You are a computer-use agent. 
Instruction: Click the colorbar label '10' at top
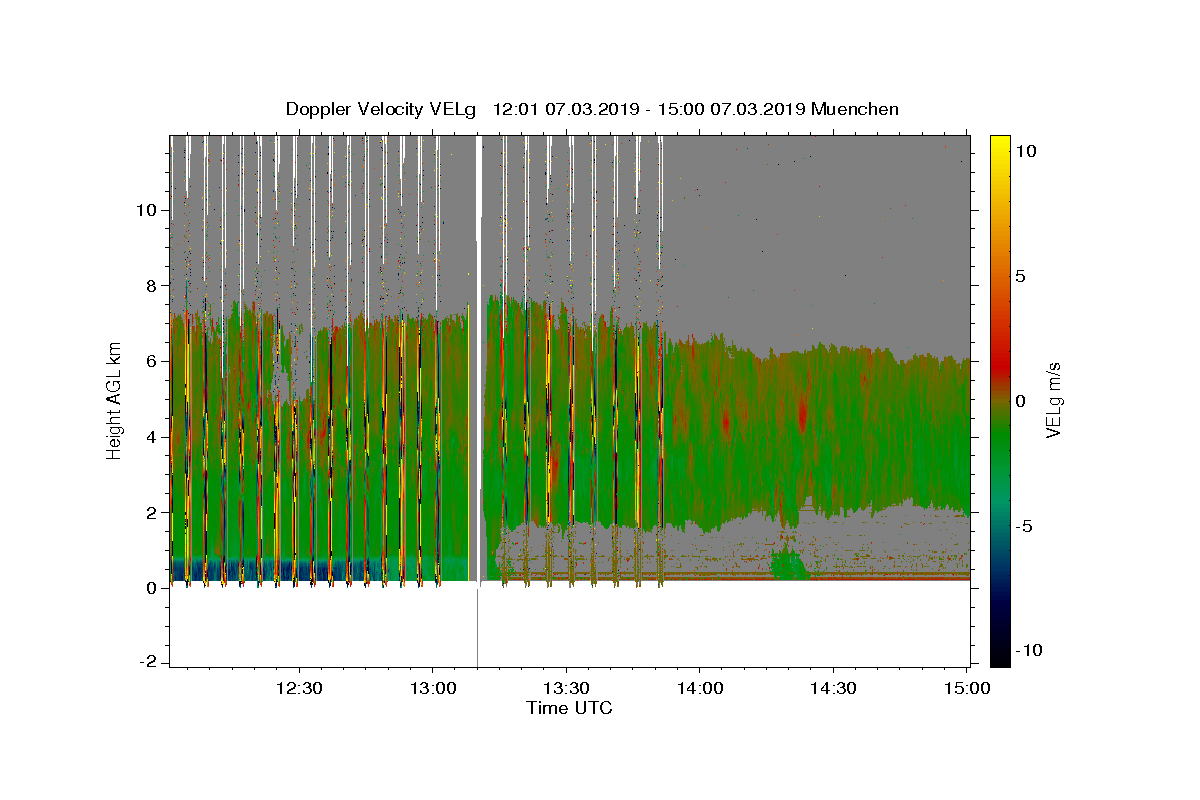[x=1027, y=150]
